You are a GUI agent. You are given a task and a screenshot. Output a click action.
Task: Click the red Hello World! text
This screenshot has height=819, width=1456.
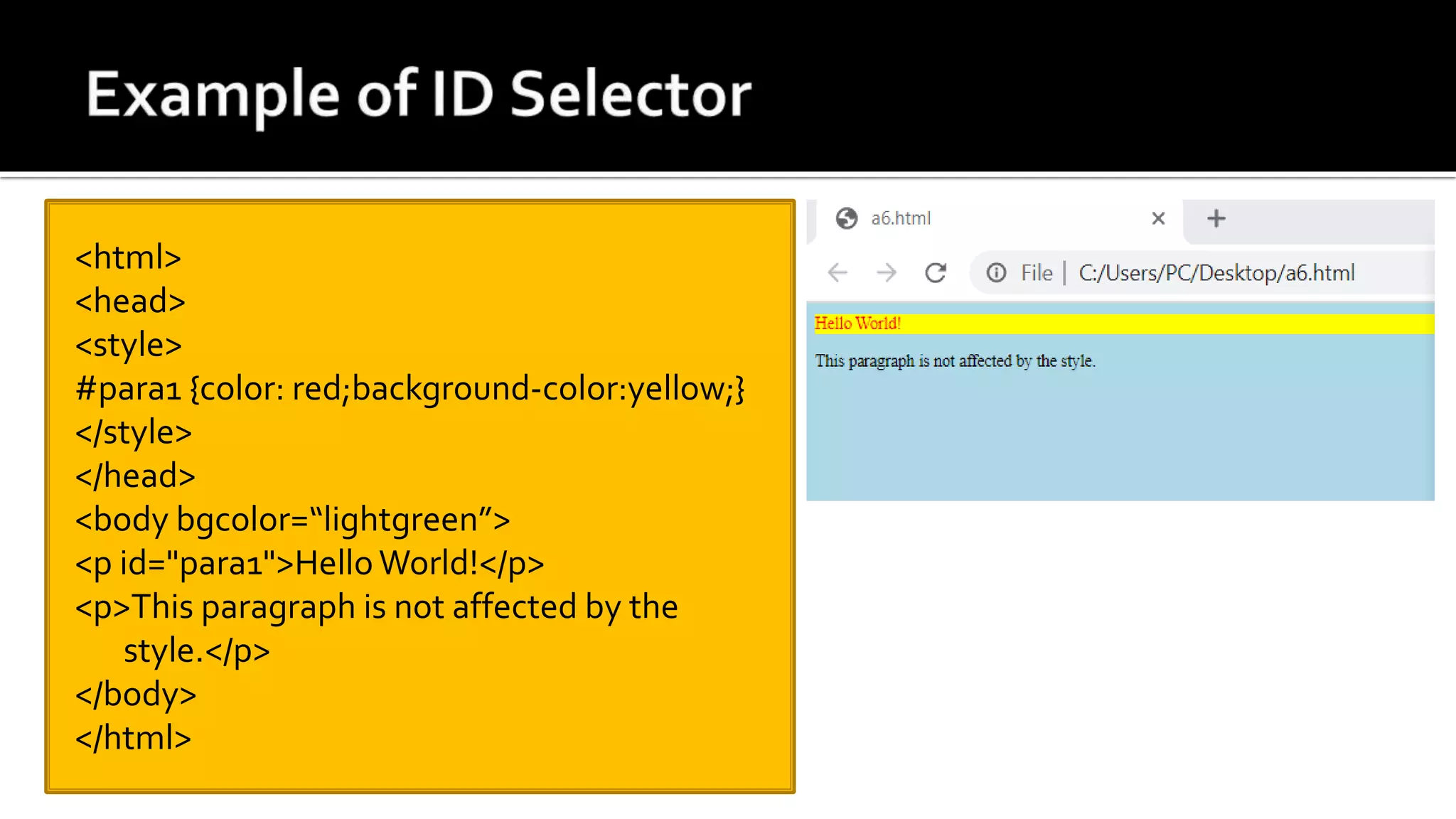coord(857,323)
